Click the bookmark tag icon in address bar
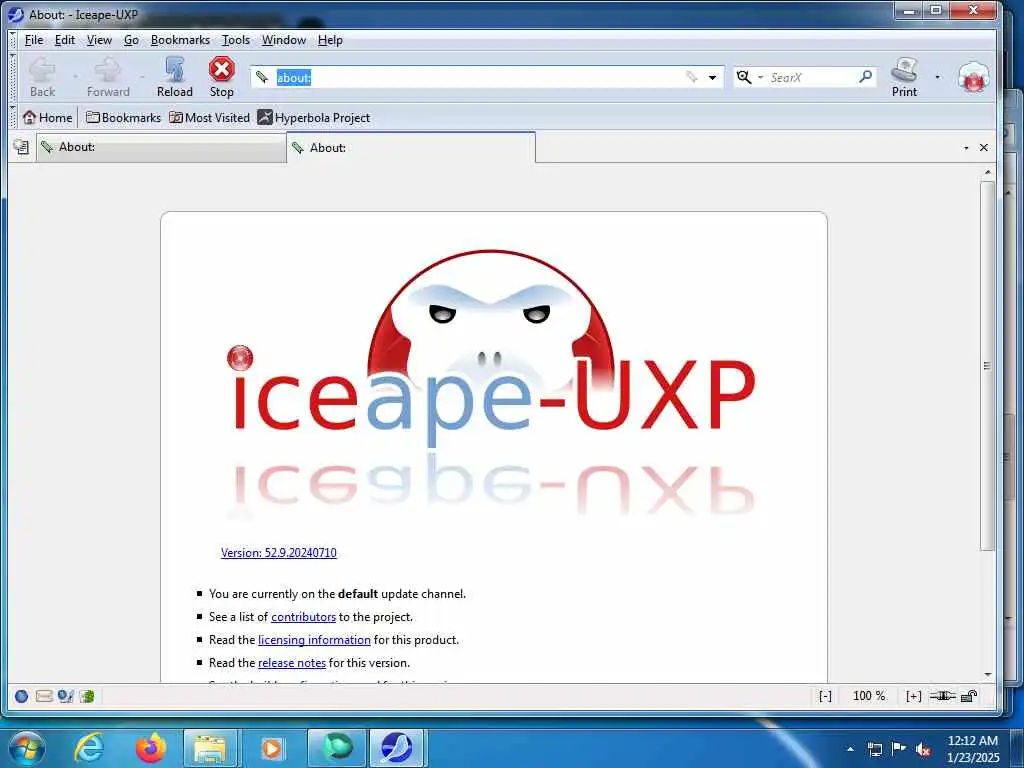This screenshot has width=1024, height=768. pos(692,77)
